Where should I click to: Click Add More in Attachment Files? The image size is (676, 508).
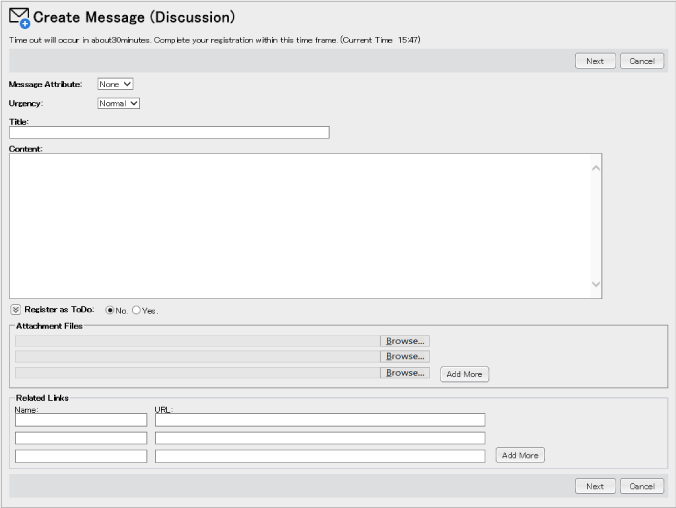(464, 374)
